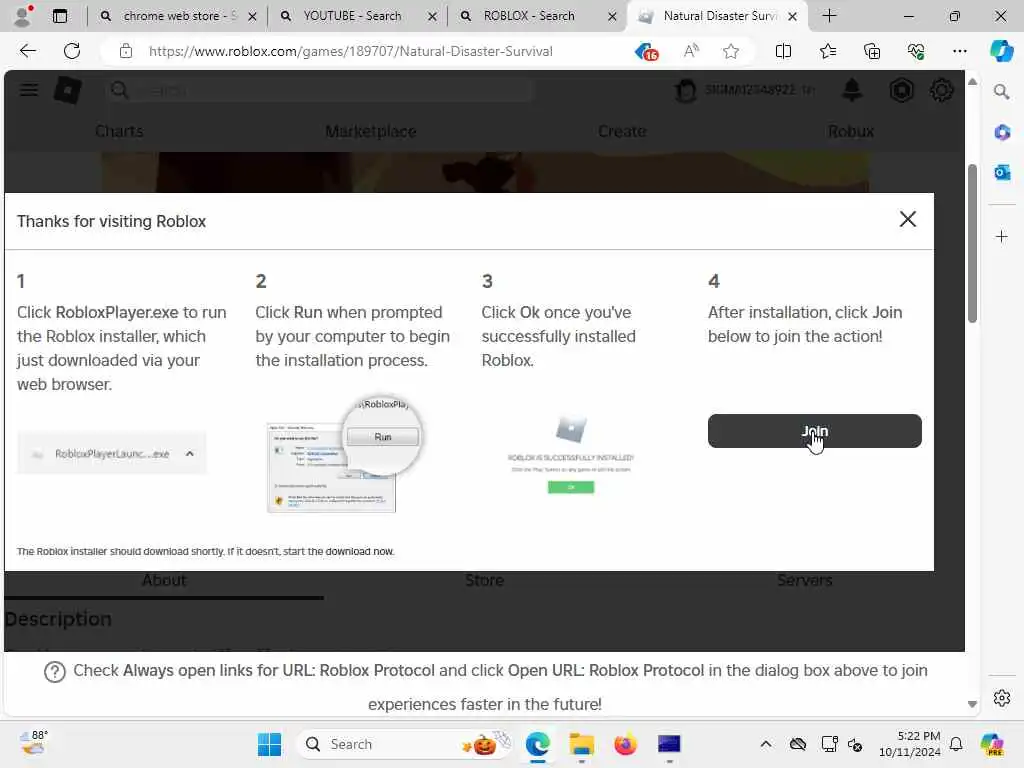
Task: Open Browser essentials heart icon
Action: tap(916, 51)
